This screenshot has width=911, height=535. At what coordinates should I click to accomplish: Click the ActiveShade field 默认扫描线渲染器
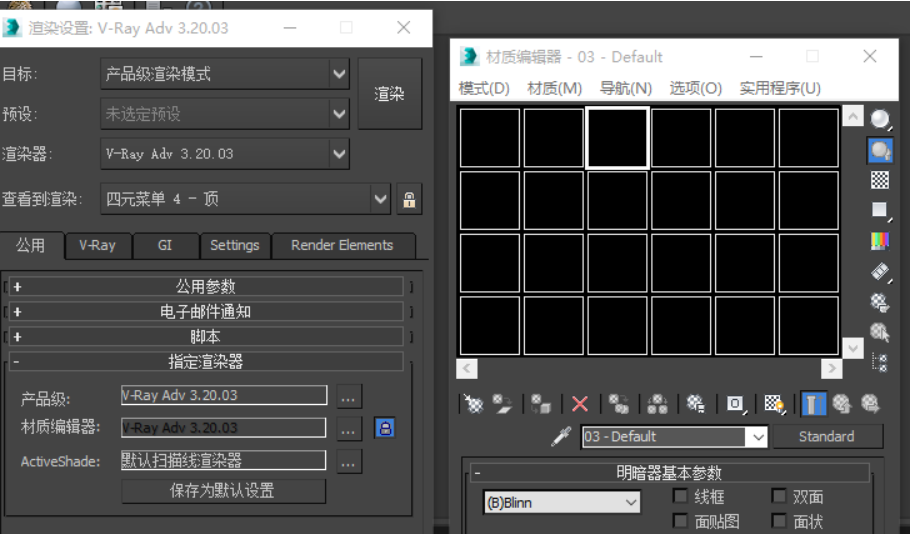[x=224, y=461]
